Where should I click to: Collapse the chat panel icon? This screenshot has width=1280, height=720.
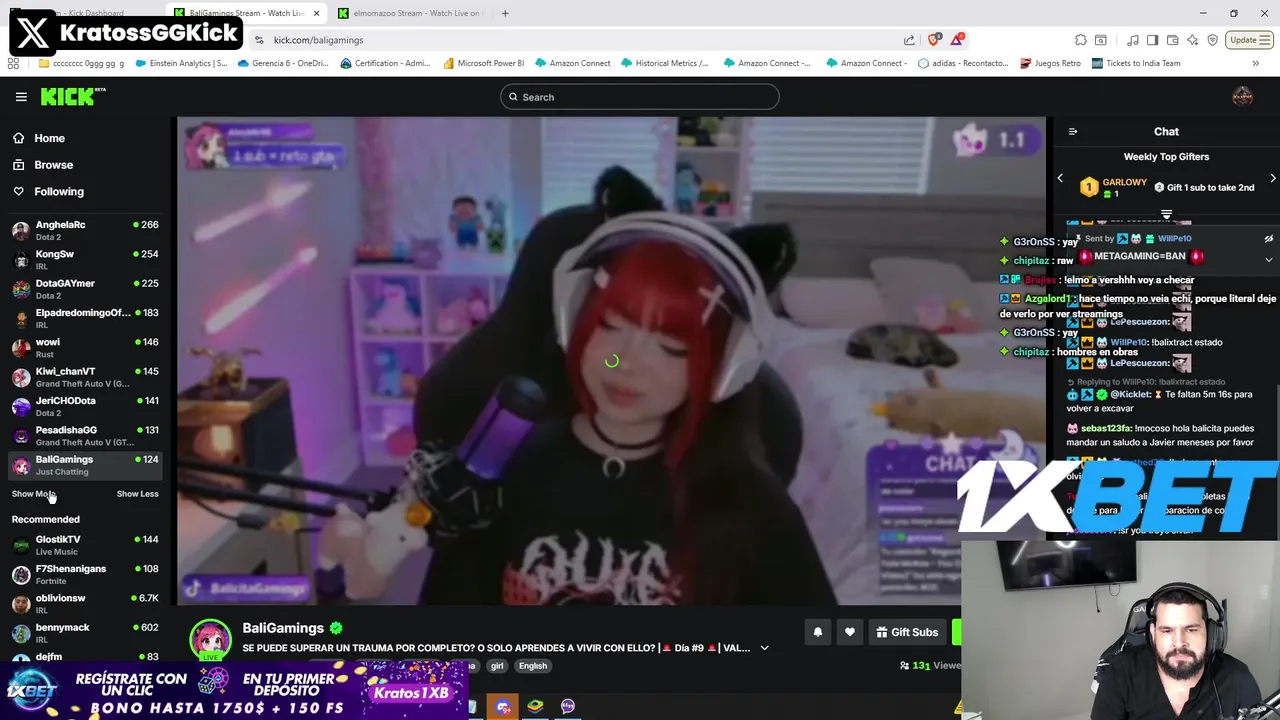click(1073, 132)
